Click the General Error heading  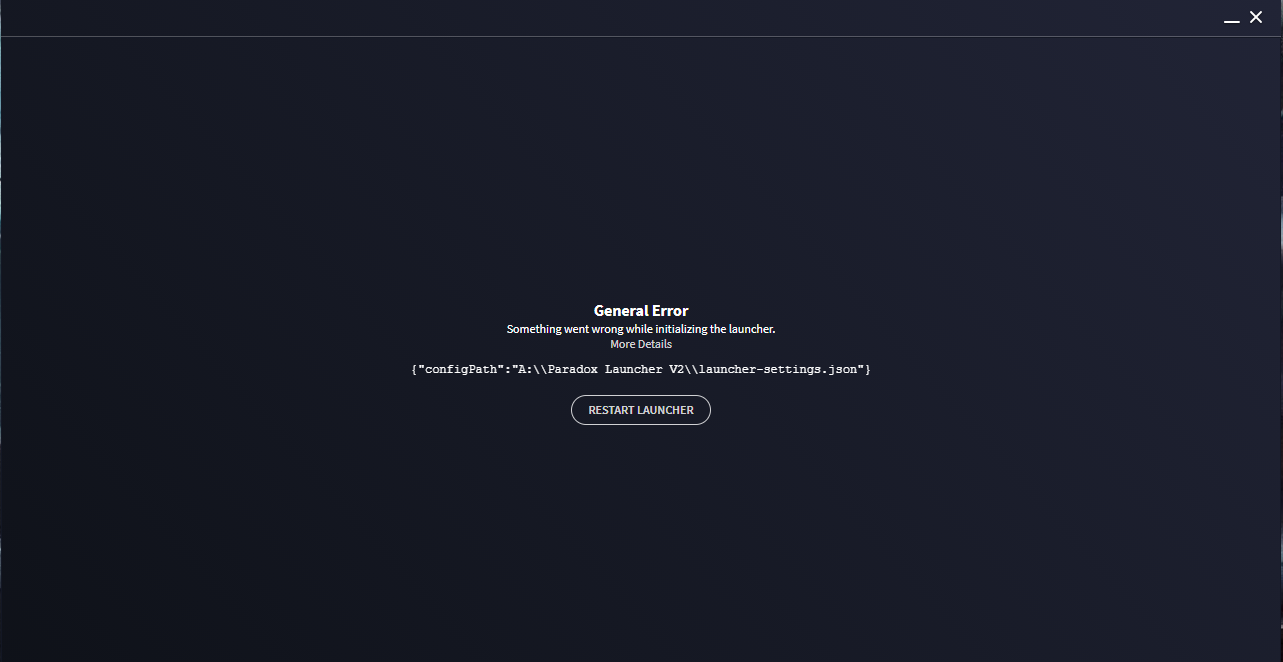641,311
